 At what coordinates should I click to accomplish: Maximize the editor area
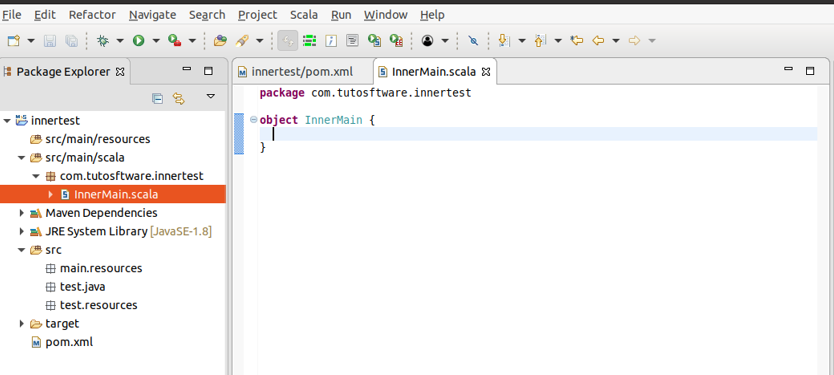(810, 71)
